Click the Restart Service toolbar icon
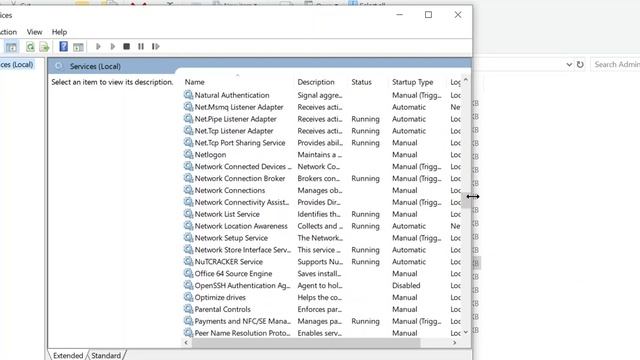This screenshot has width=640, height=360. [156, 47]
